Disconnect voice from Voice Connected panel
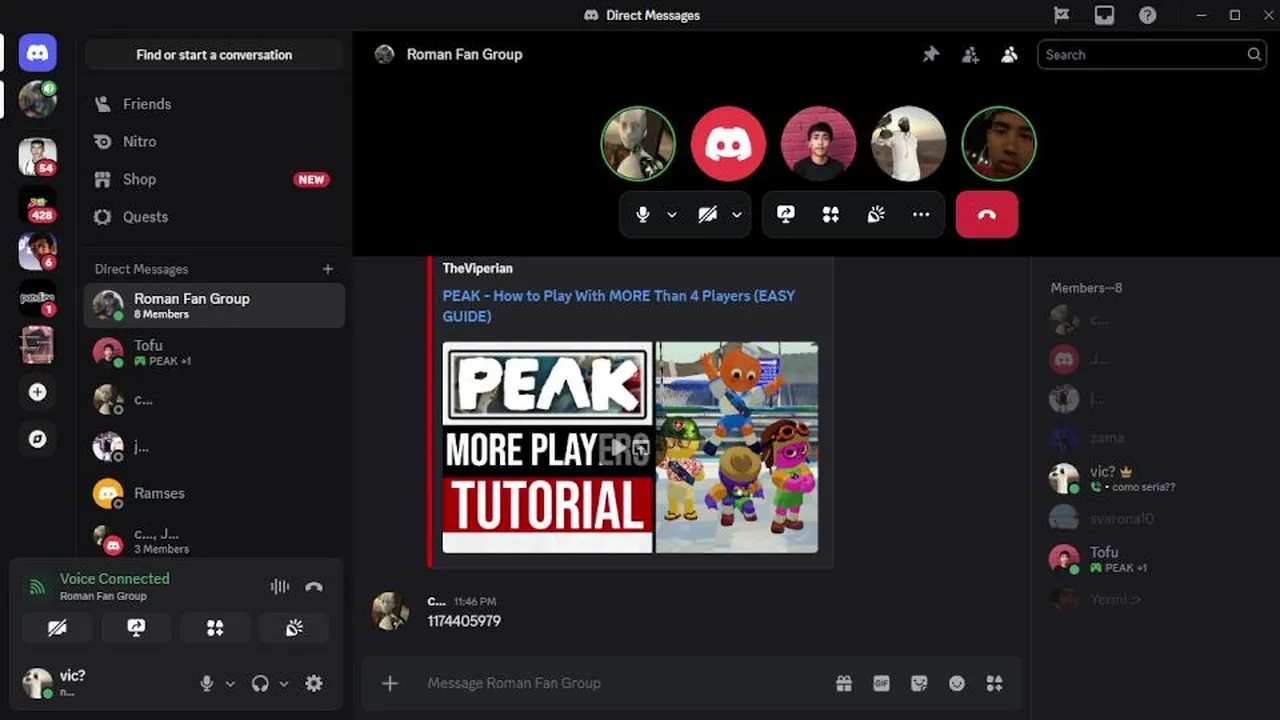This screenshot has height=720, width=1280. coord(314,587)
